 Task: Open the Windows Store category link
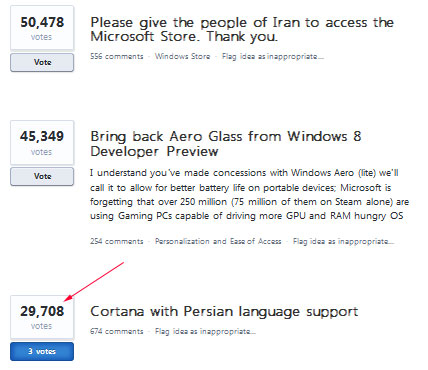[x=182, y=56]
